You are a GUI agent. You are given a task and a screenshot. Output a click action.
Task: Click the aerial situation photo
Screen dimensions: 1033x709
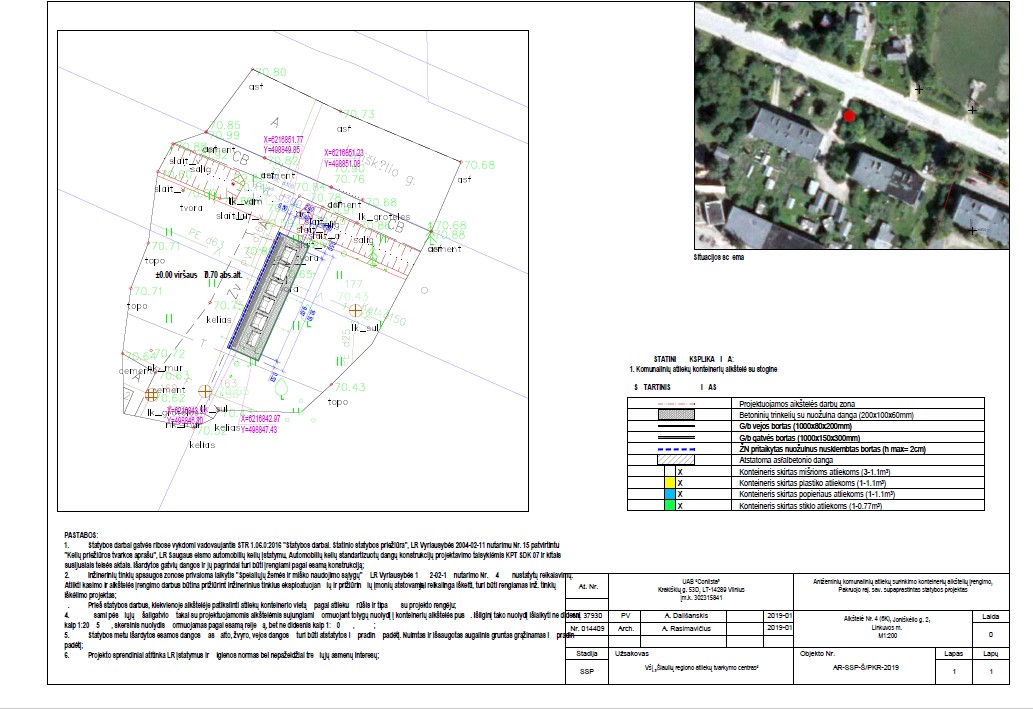pyautogui.click(x=851, y=125)
